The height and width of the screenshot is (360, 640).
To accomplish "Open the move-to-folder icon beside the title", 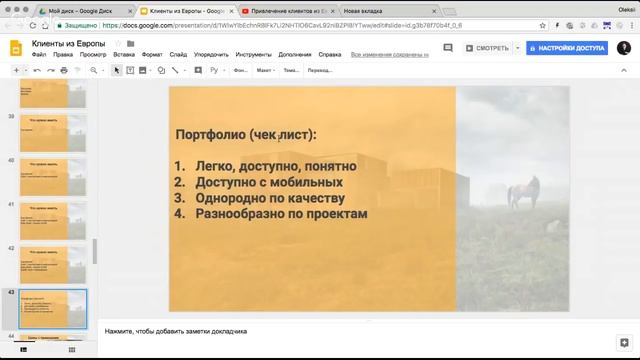I will click(x=131, y=43).
